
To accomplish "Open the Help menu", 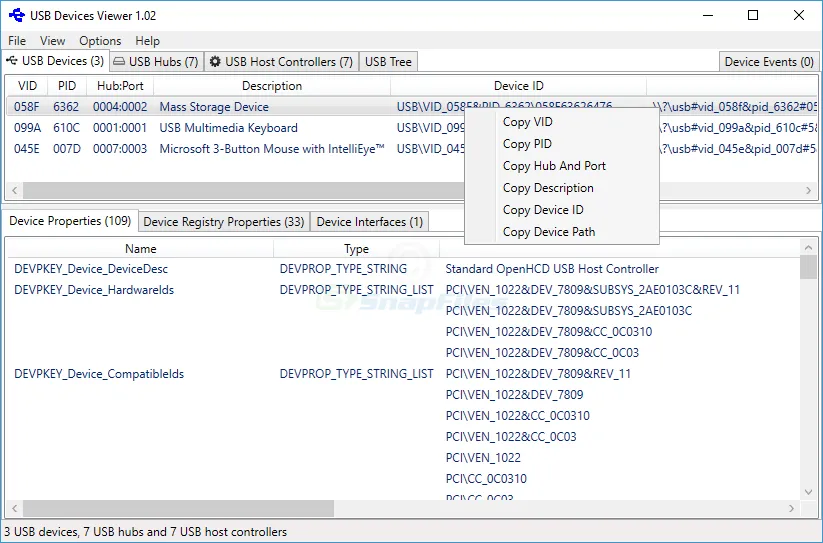I will (147, 40).
